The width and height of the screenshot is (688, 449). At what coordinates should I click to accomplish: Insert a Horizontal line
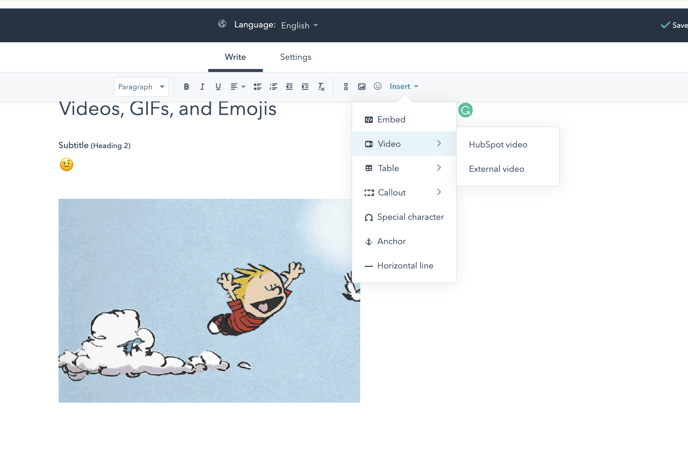[404, 266]
